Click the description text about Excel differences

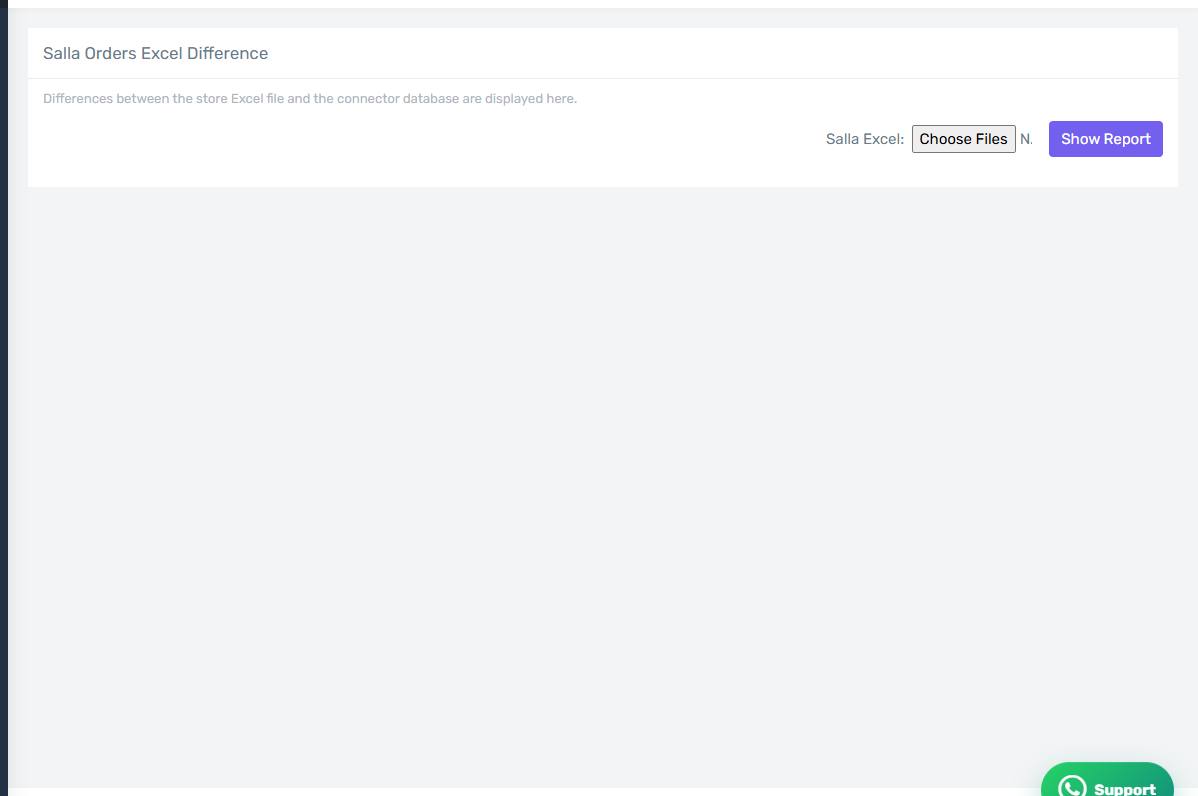(x=310, y=99)
